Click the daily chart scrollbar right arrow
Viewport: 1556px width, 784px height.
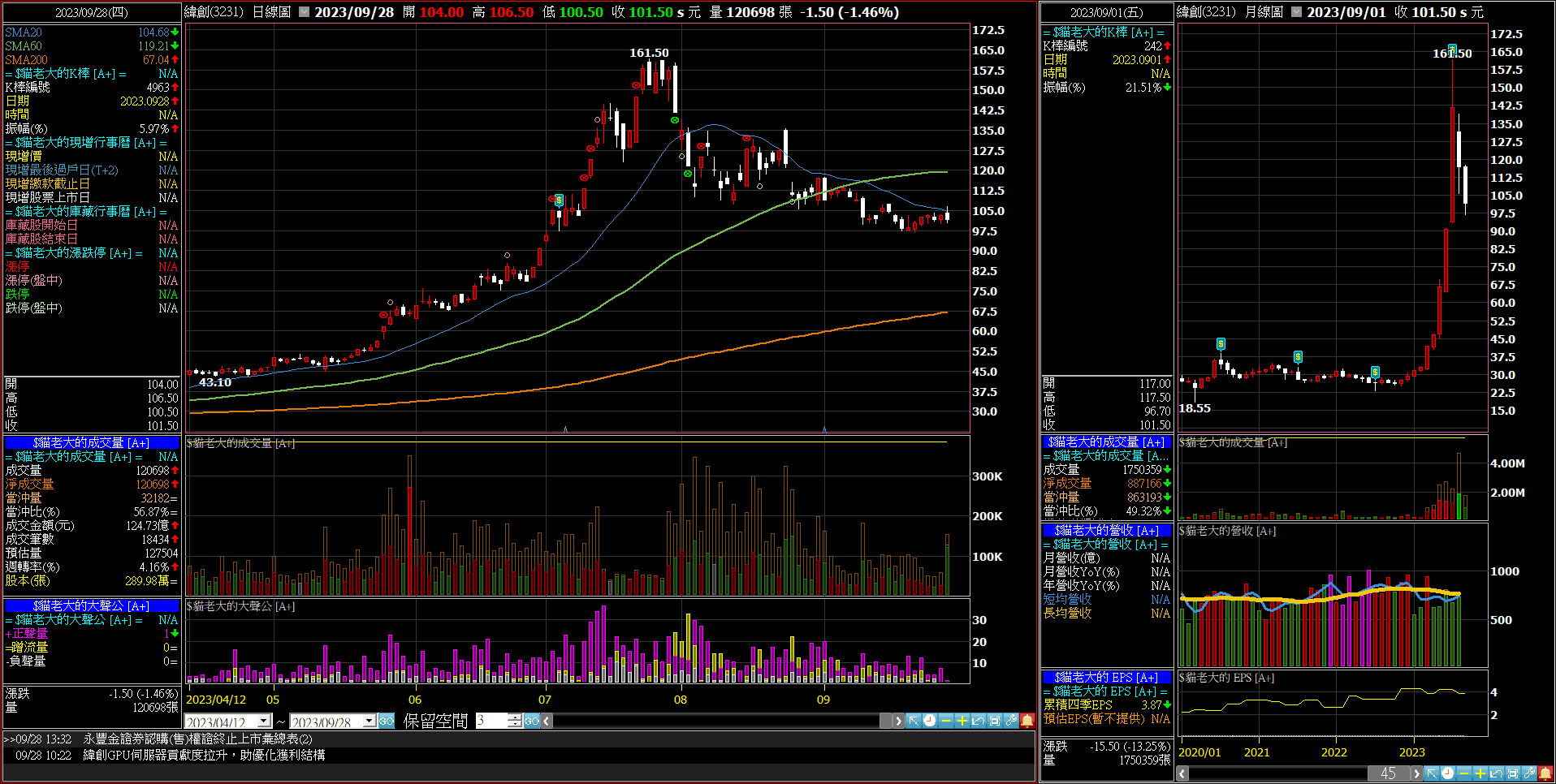[x=897, y=721]
